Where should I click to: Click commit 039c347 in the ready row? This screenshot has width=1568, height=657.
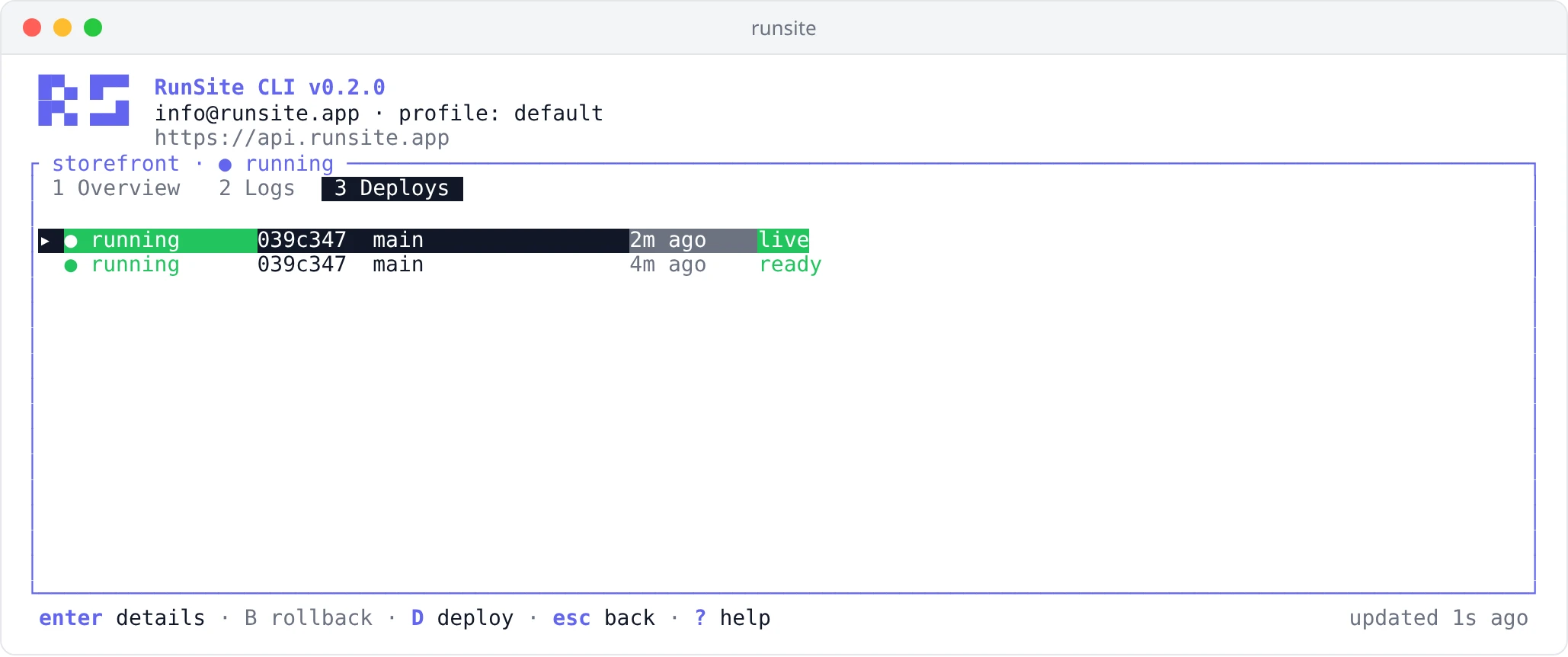point(302,265)
